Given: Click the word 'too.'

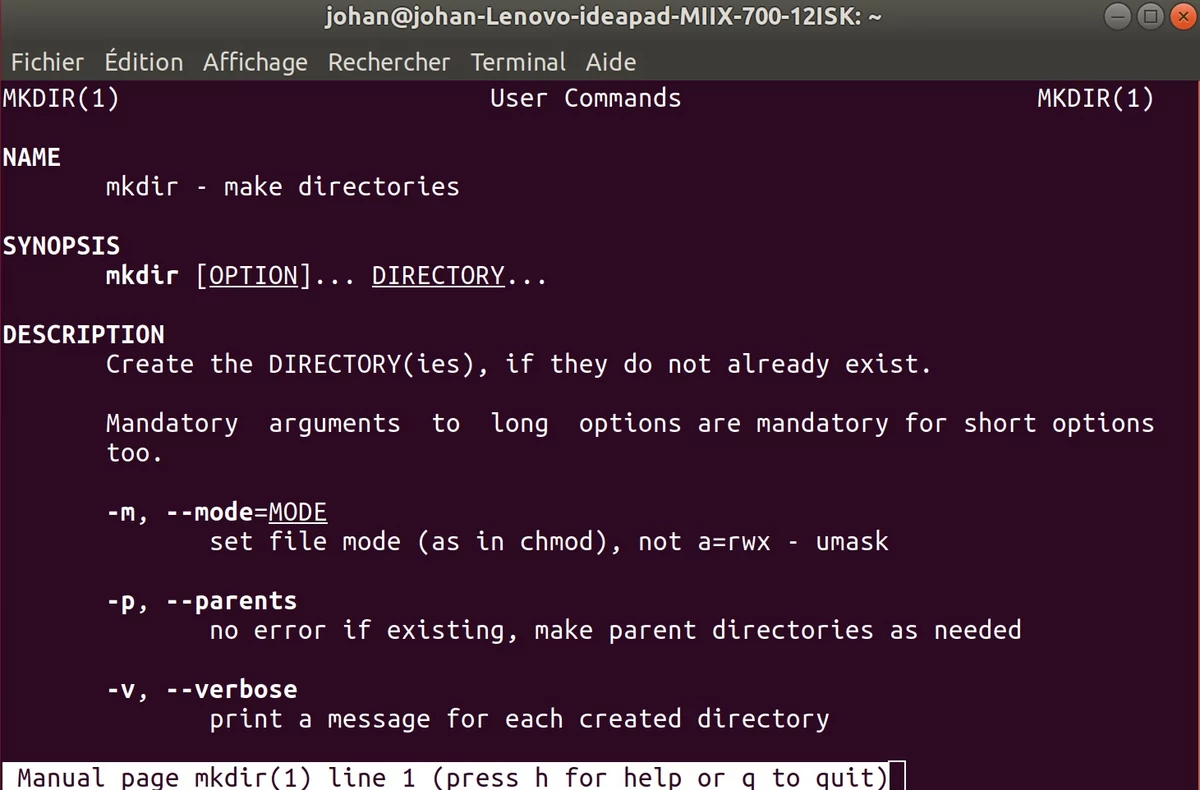Looking at the screenshot, I should (135, 453).
